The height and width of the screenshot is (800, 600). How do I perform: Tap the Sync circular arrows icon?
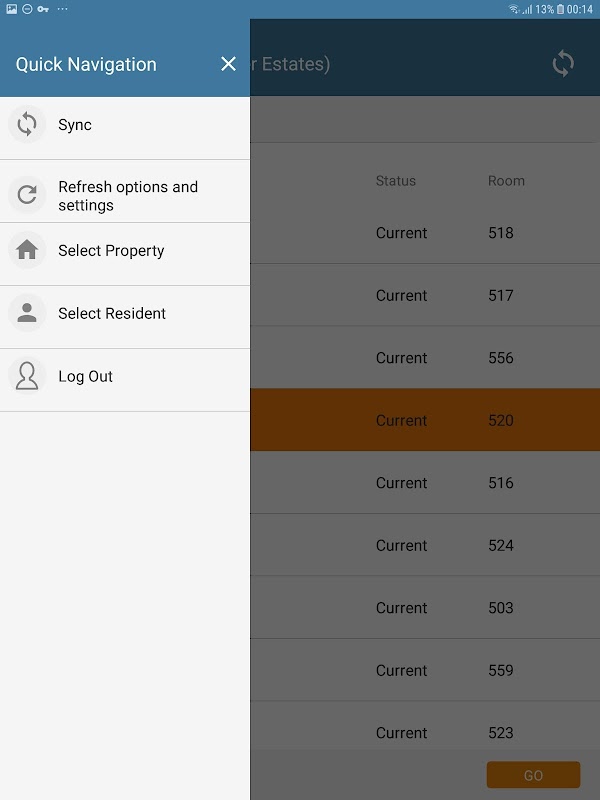point(27,125)
